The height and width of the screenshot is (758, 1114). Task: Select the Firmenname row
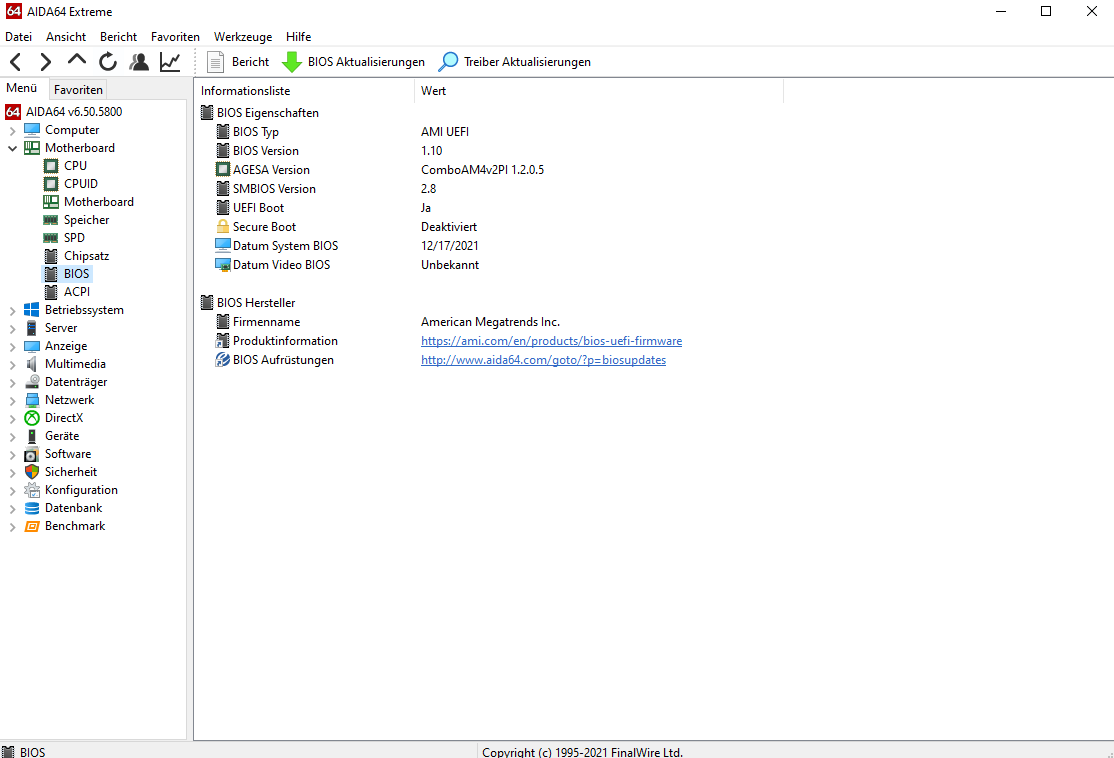(x=490, y=322)
